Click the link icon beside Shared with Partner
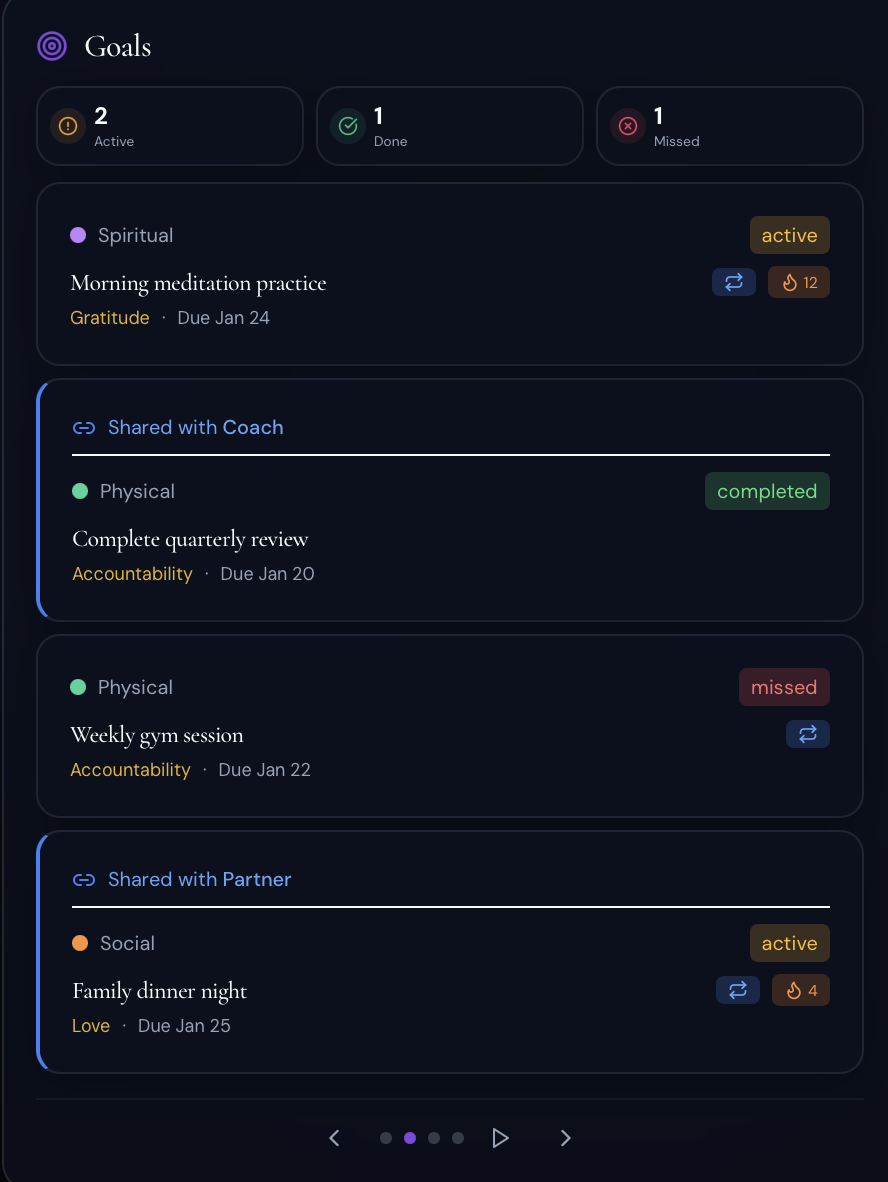This screenshot has height=1182, width=888. 84,880
